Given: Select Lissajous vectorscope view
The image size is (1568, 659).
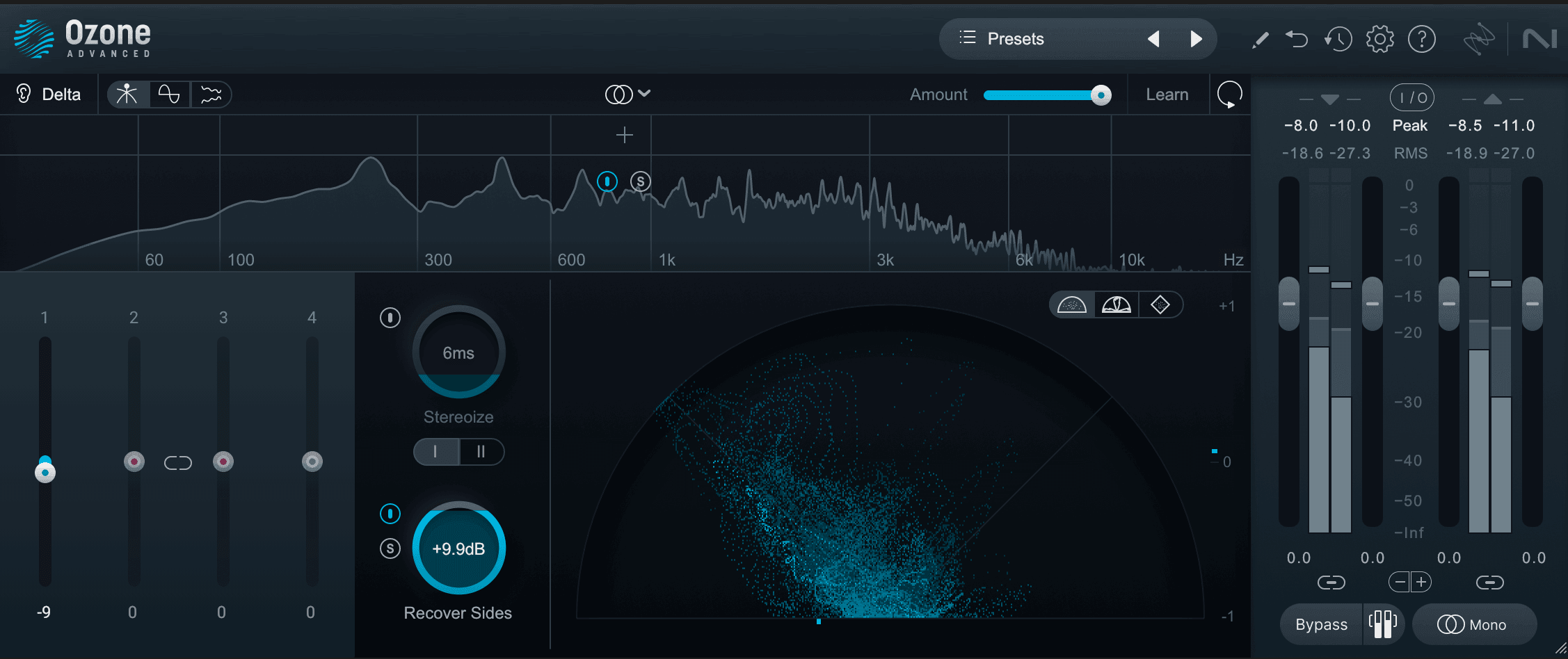Looking at the screenshot, I should 1160,304.
